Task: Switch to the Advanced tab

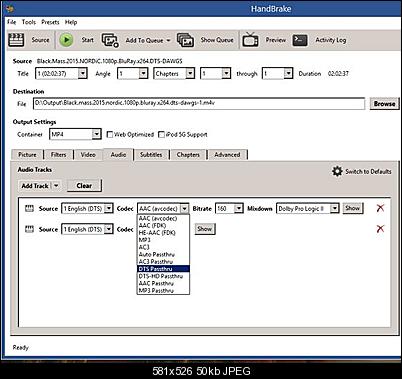Action: [227, 155]
